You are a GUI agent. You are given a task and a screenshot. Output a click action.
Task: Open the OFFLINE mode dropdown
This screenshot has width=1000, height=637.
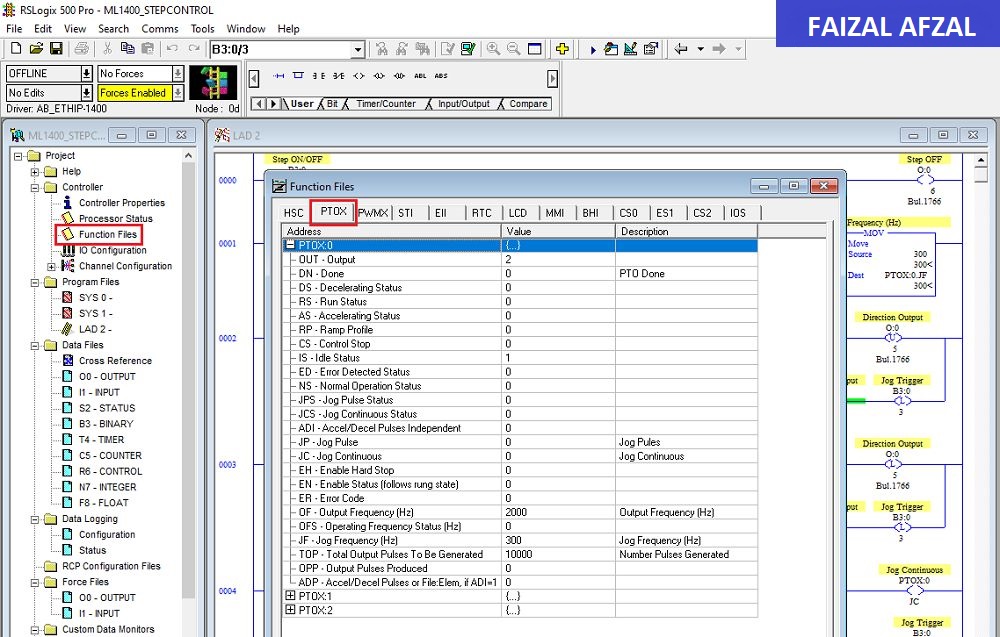87,73
